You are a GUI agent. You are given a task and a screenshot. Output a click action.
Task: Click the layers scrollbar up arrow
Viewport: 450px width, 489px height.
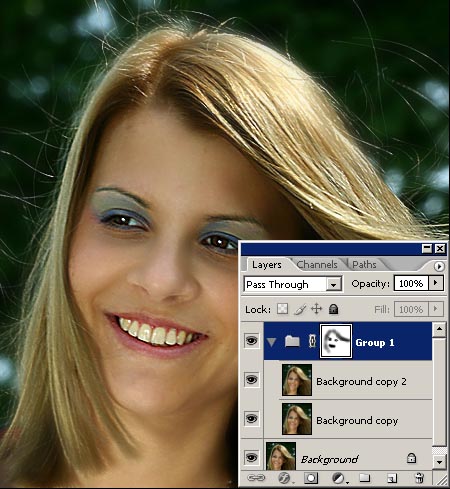pos(439,329)
